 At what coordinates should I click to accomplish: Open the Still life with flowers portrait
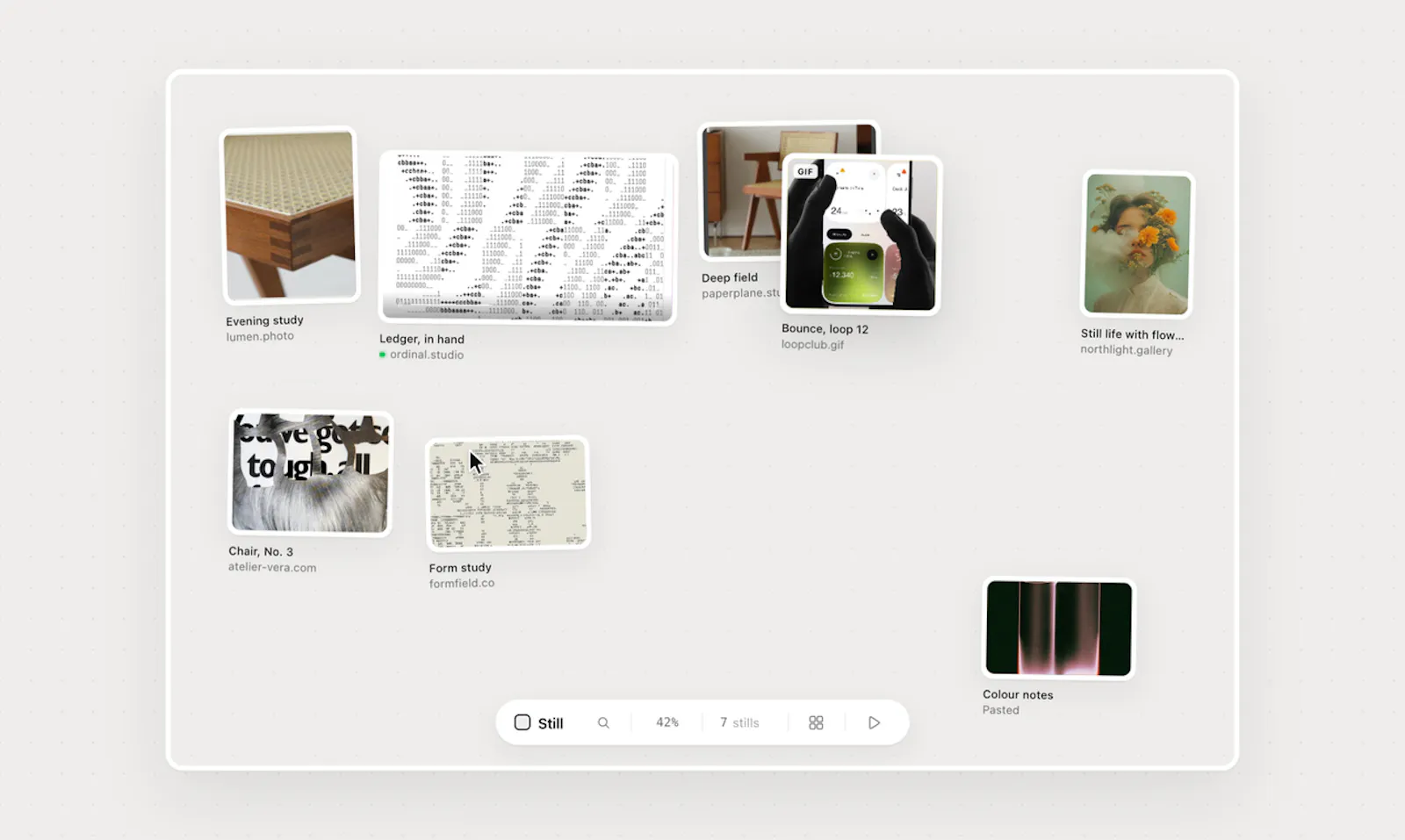(x=1137, y=244)
